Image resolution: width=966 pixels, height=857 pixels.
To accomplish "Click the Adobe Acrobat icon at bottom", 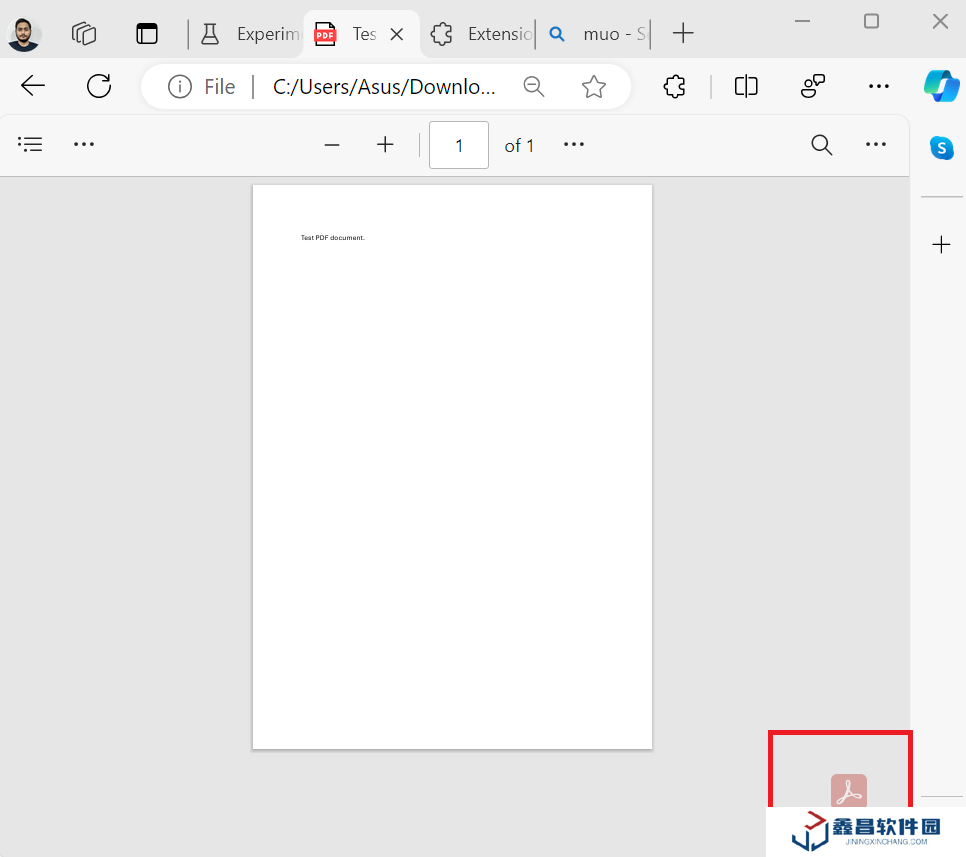I will click(x=849, y=791).
